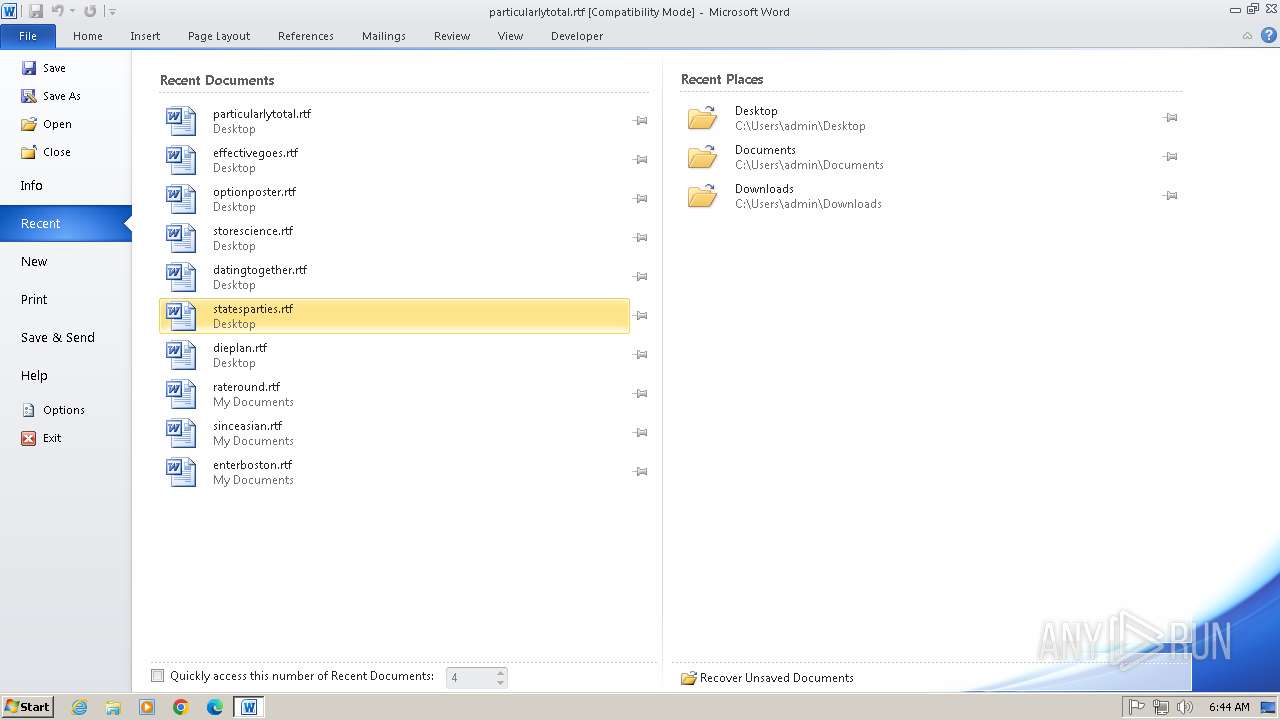Launch Internet Explorer from the taskbar

click(79, 707)
